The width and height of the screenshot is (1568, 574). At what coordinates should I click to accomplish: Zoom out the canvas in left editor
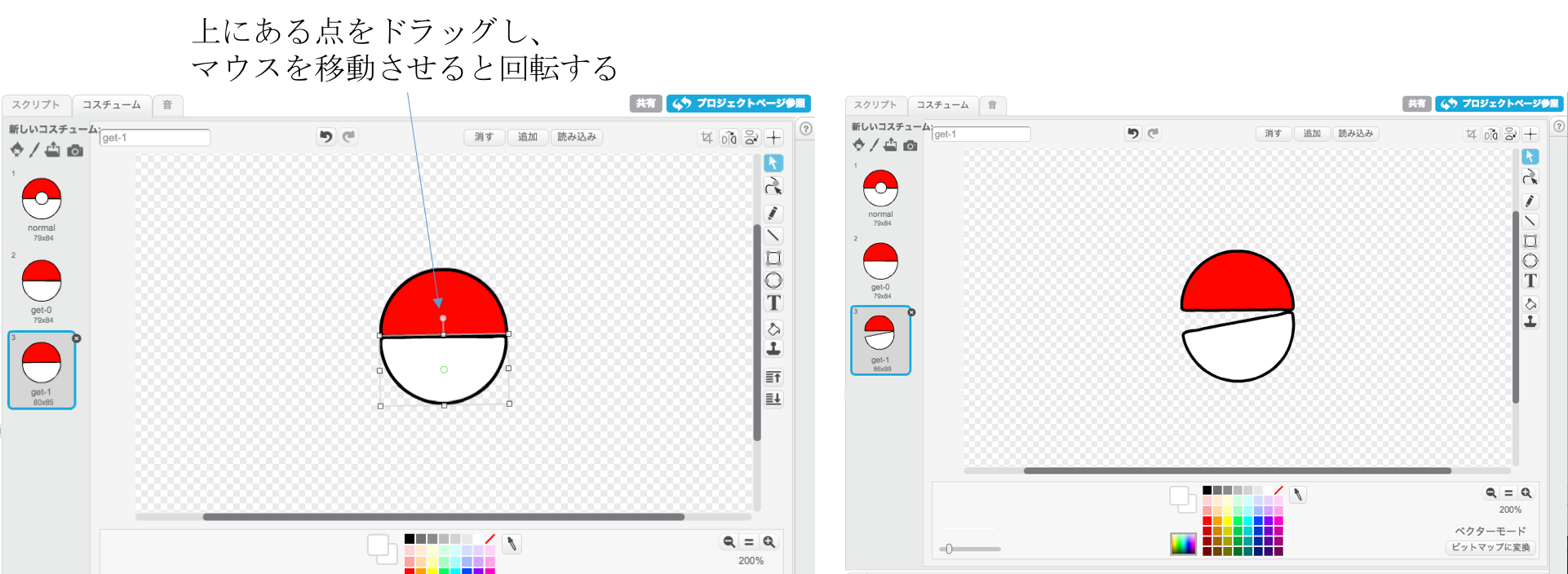click(729, 542)
